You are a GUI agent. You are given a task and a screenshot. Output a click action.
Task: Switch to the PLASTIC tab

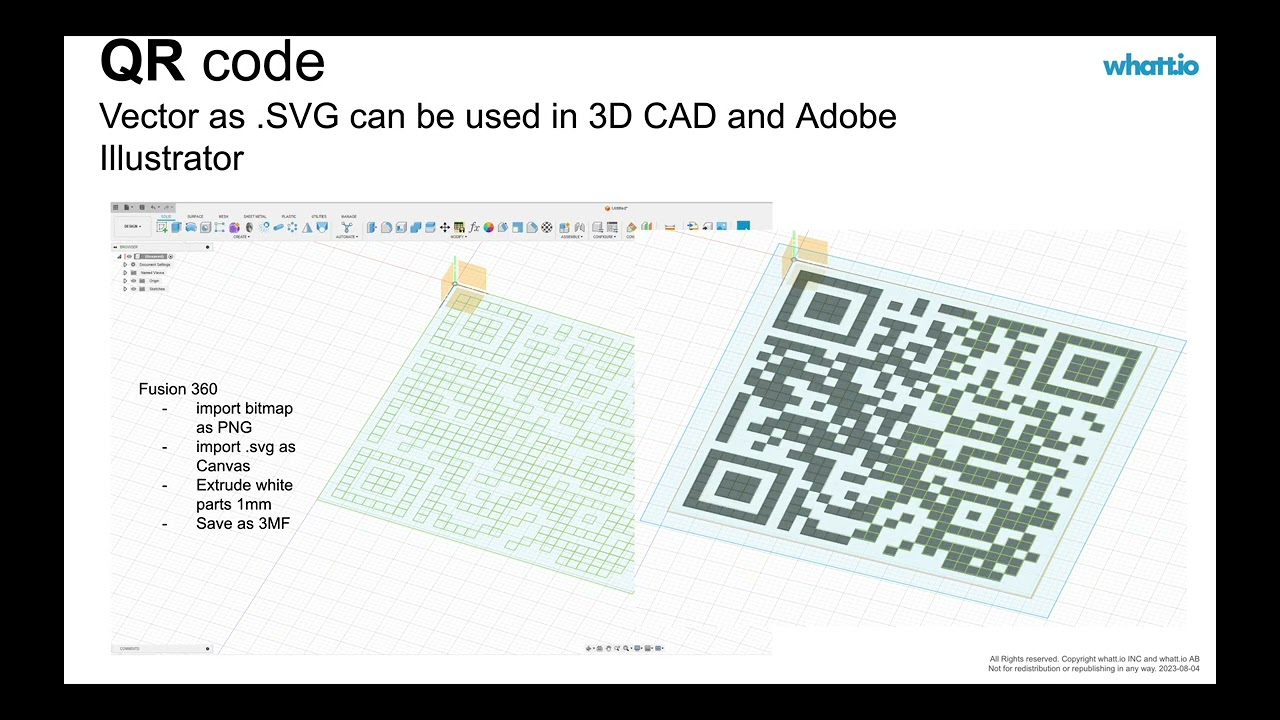(x=289, y=216)
